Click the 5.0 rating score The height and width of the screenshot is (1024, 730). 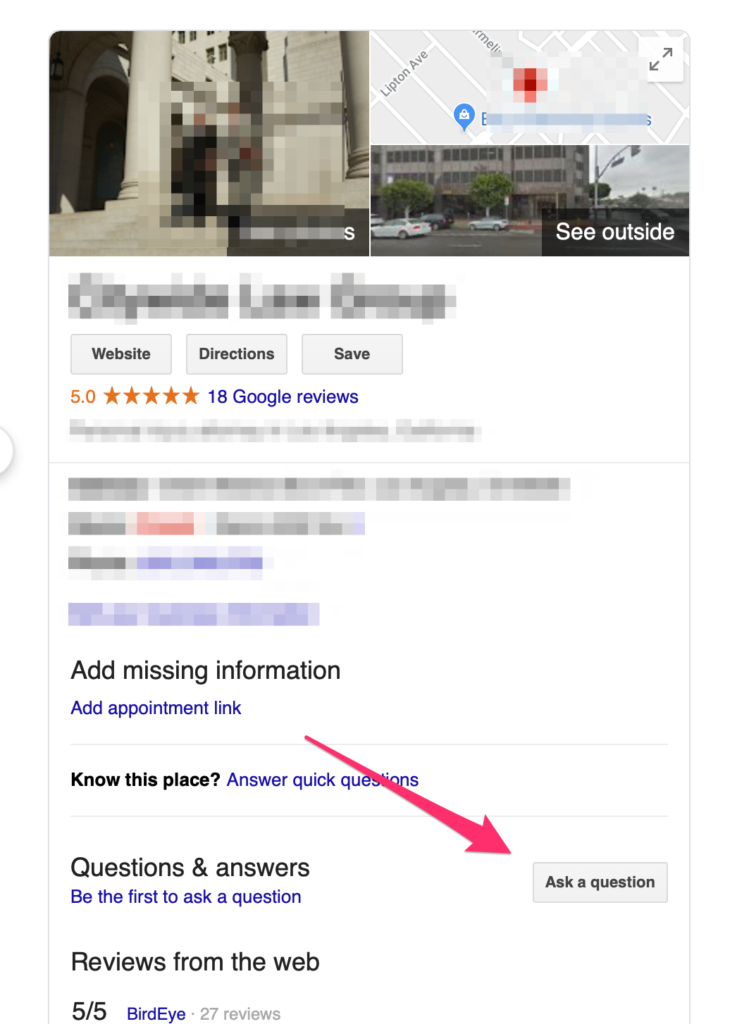click(83, 396)
